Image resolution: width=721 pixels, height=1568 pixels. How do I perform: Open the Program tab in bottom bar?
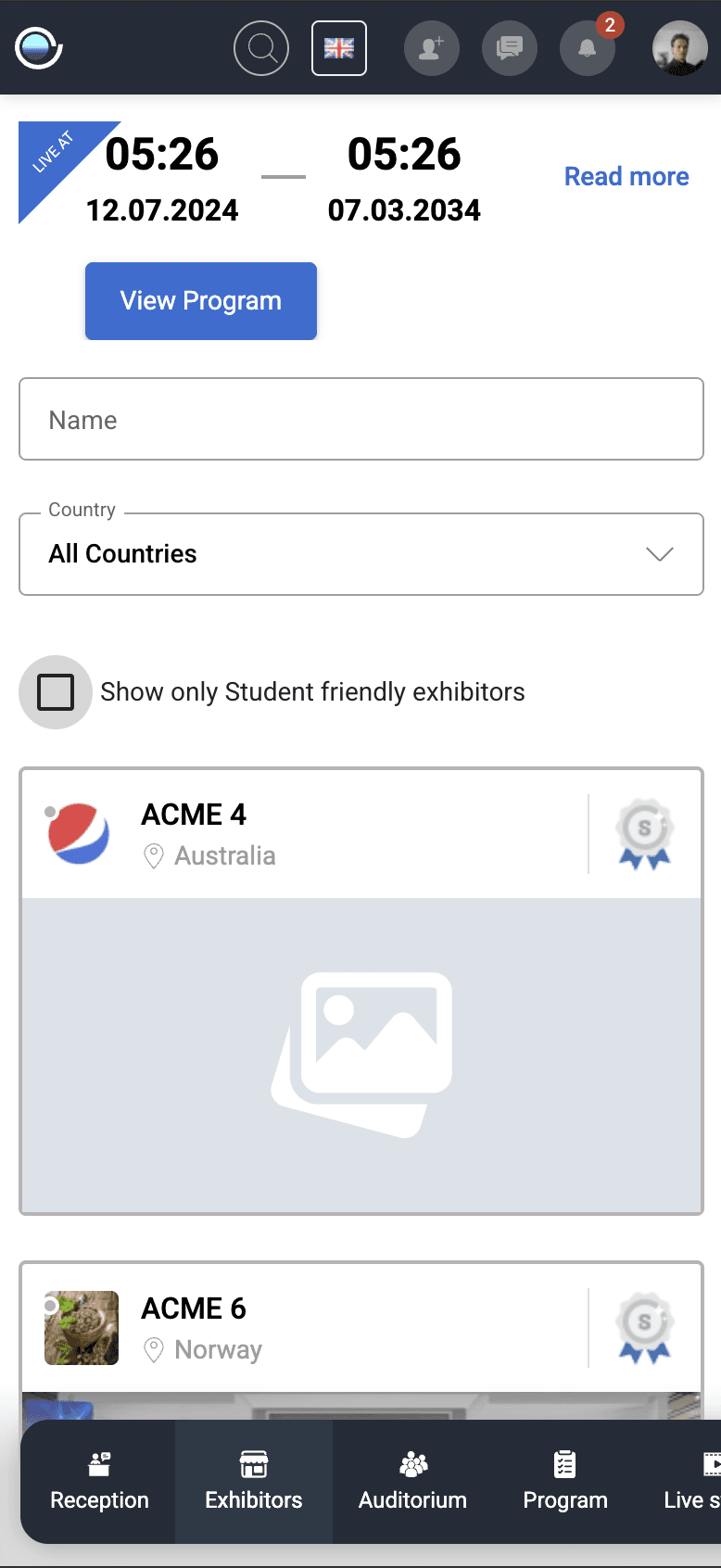pos(565,1482)
